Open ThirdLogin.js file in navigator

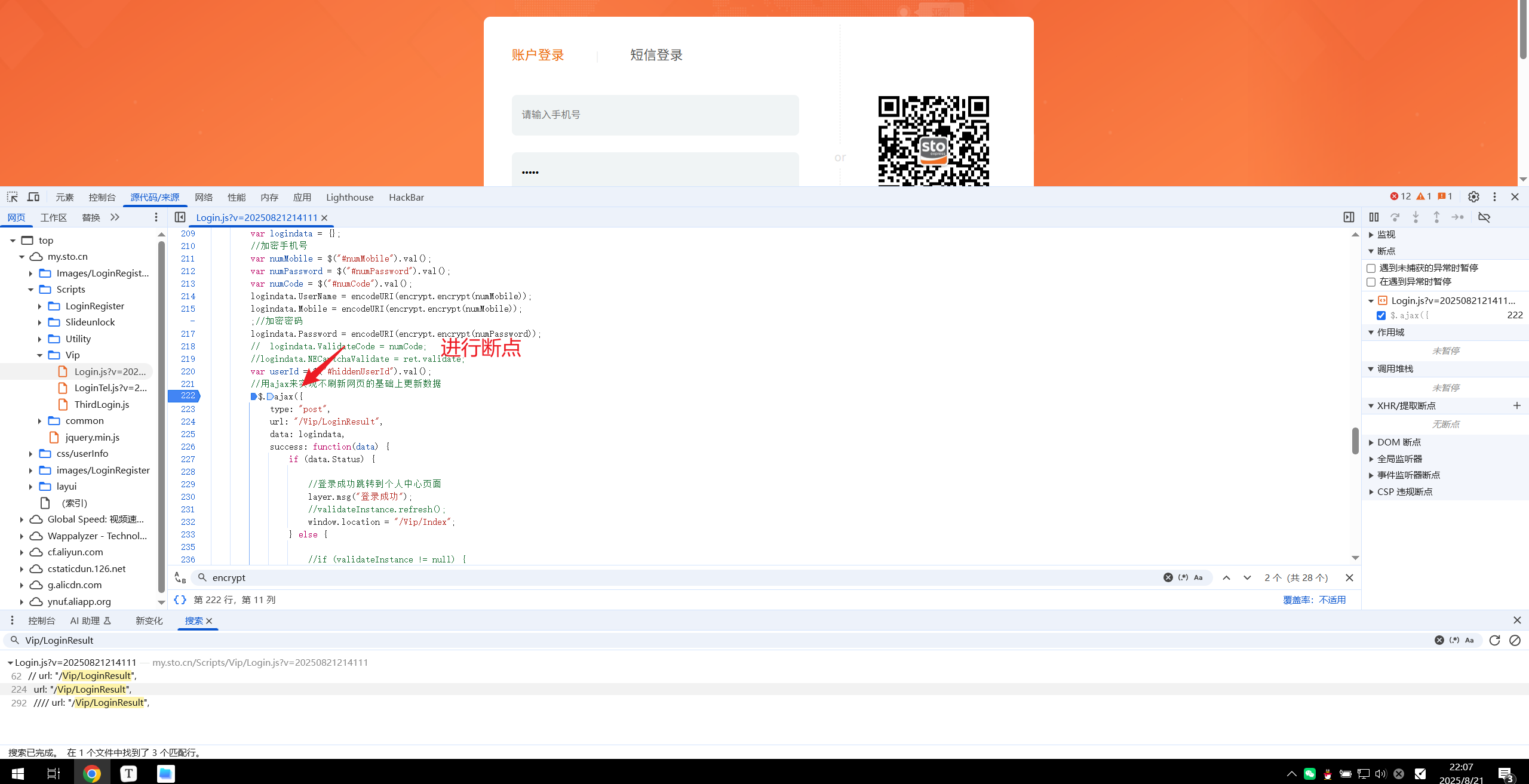[102, 404]
